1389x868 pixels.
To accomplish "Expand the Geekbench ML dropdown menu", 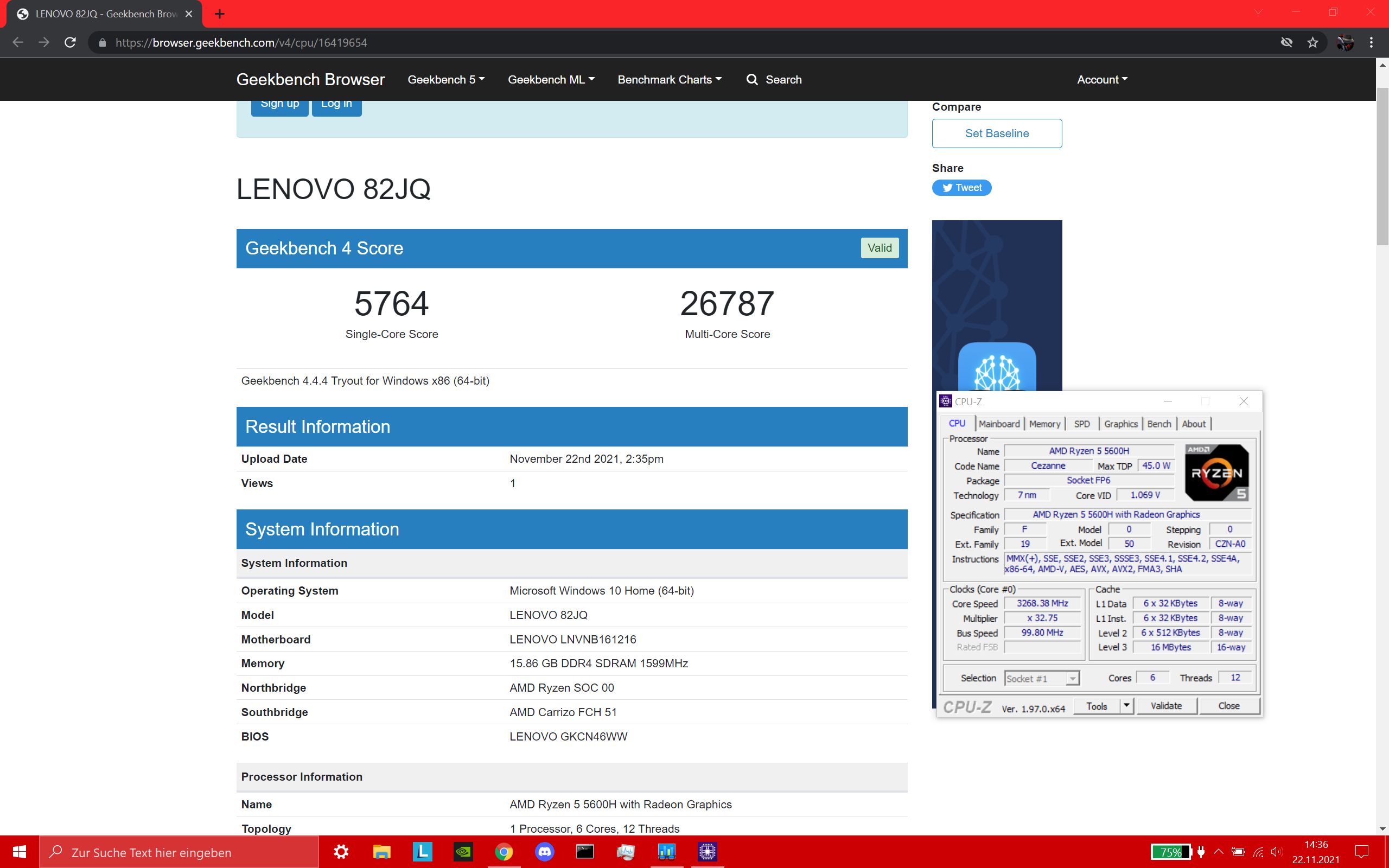I will pyautogui.click(x=551, y=80).
